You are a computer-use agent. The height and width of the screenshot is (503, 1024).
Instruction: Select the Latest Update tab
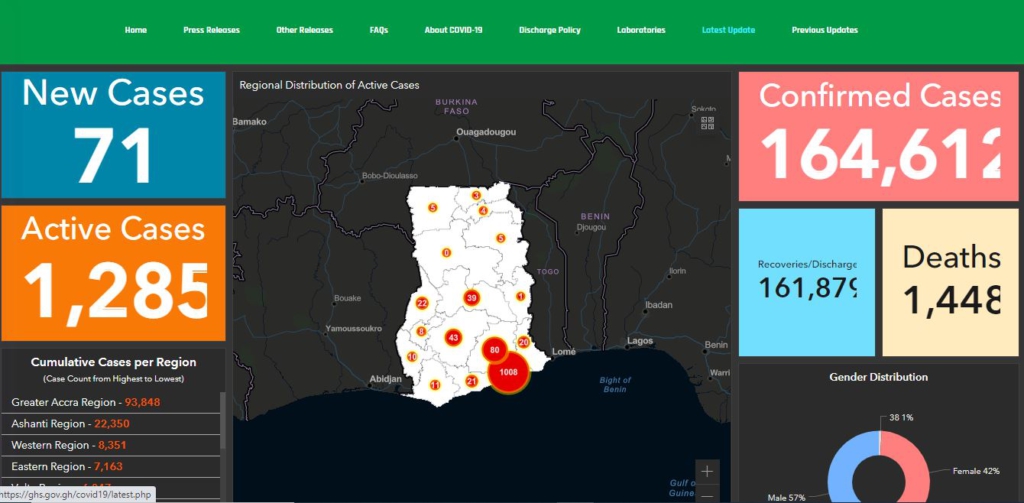point(729,30)
